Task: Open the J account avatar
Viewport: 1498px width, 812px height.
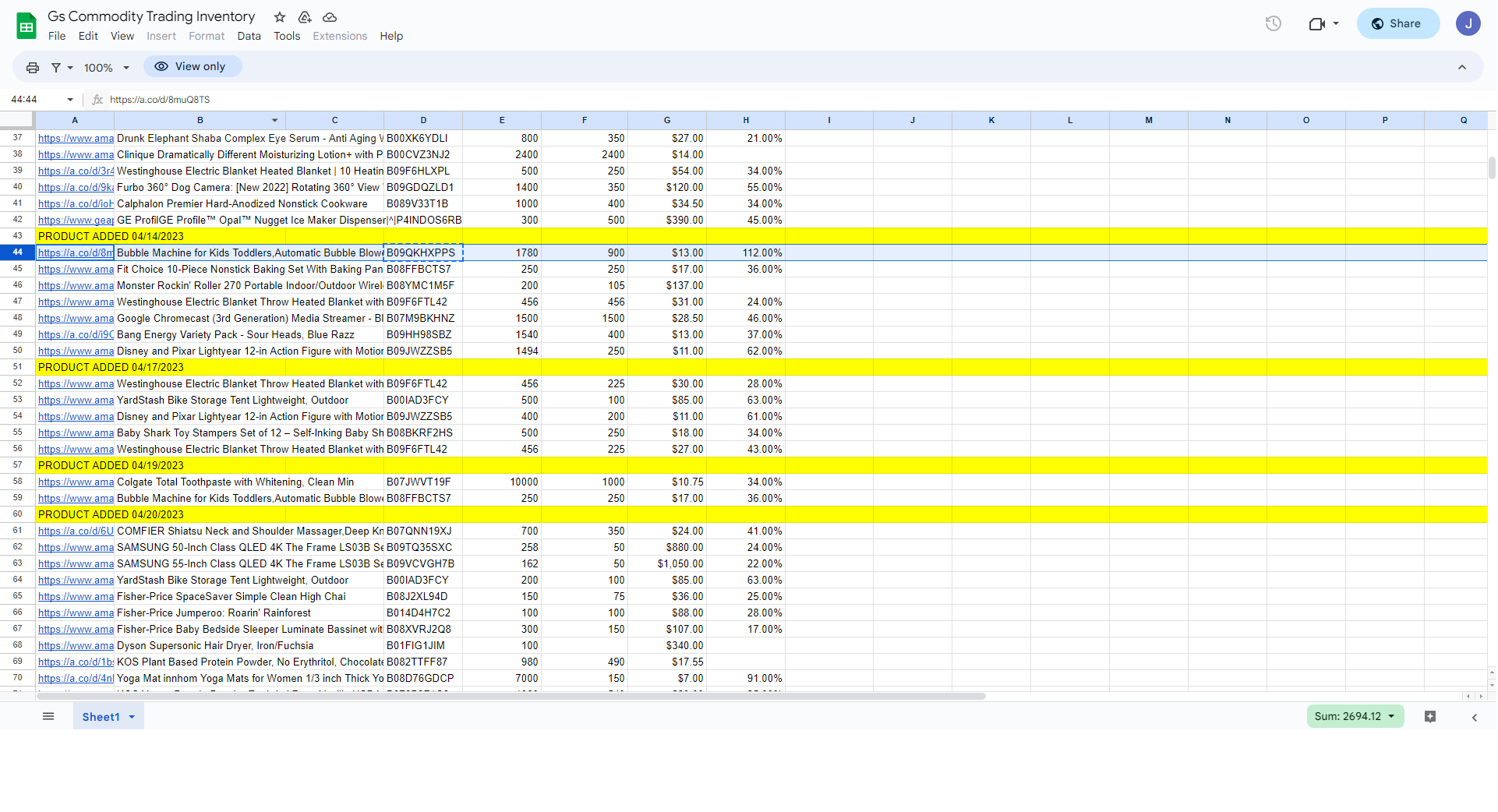Action: (x=1468, y=23)
